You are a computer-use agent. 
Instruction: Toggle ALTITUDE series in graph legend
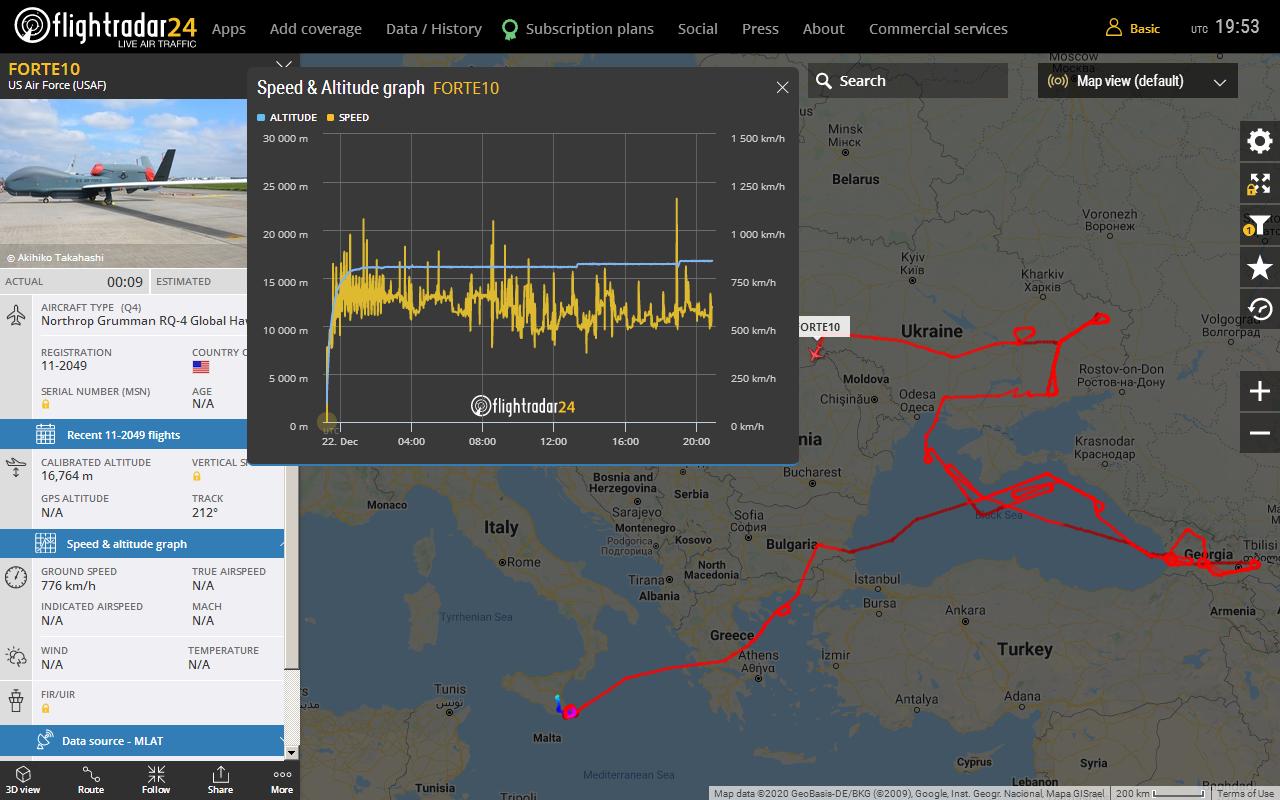coord(287,118)
